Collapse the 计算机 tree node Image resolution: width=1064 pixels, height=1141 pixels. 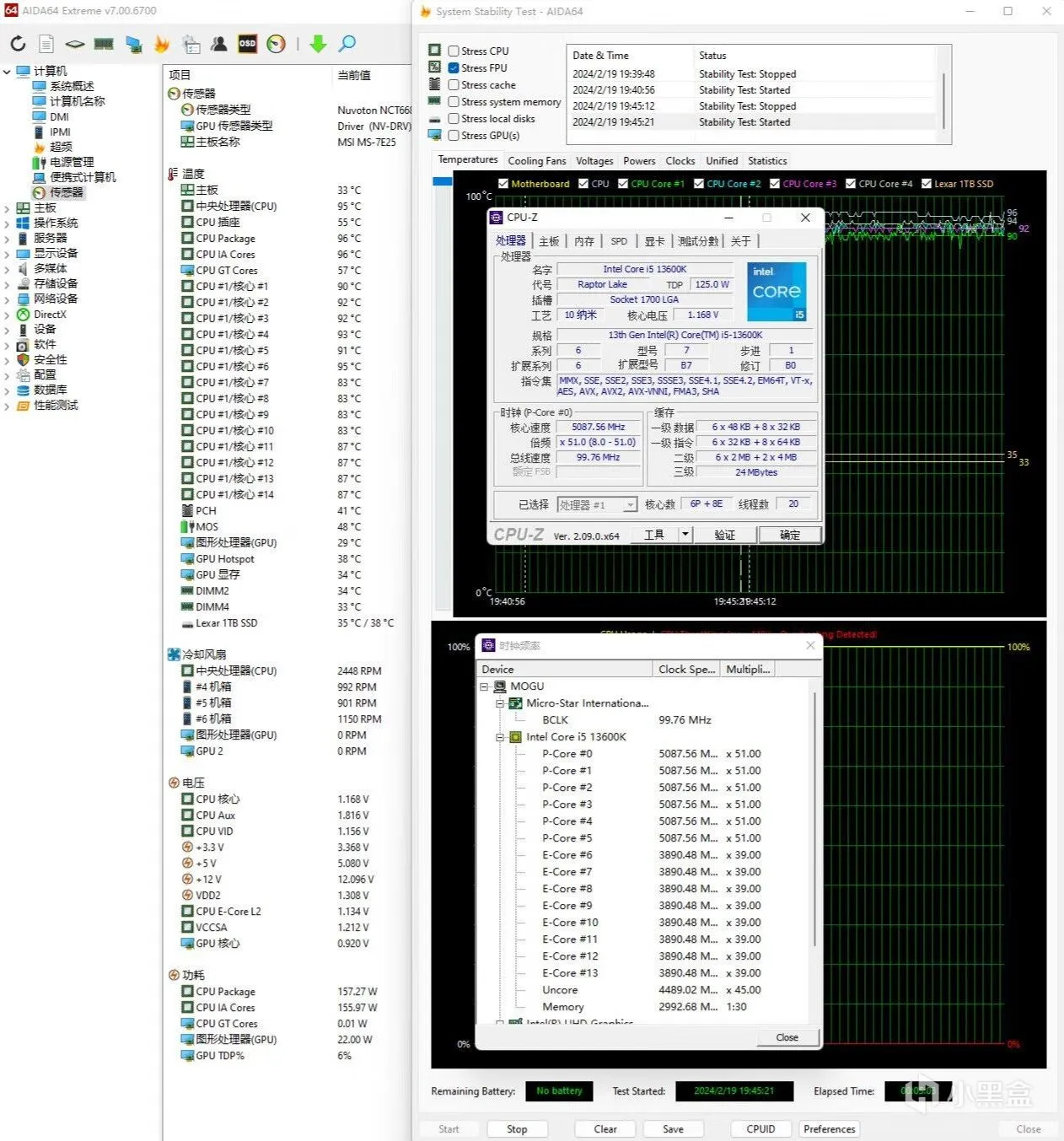(x=7, y=72)
